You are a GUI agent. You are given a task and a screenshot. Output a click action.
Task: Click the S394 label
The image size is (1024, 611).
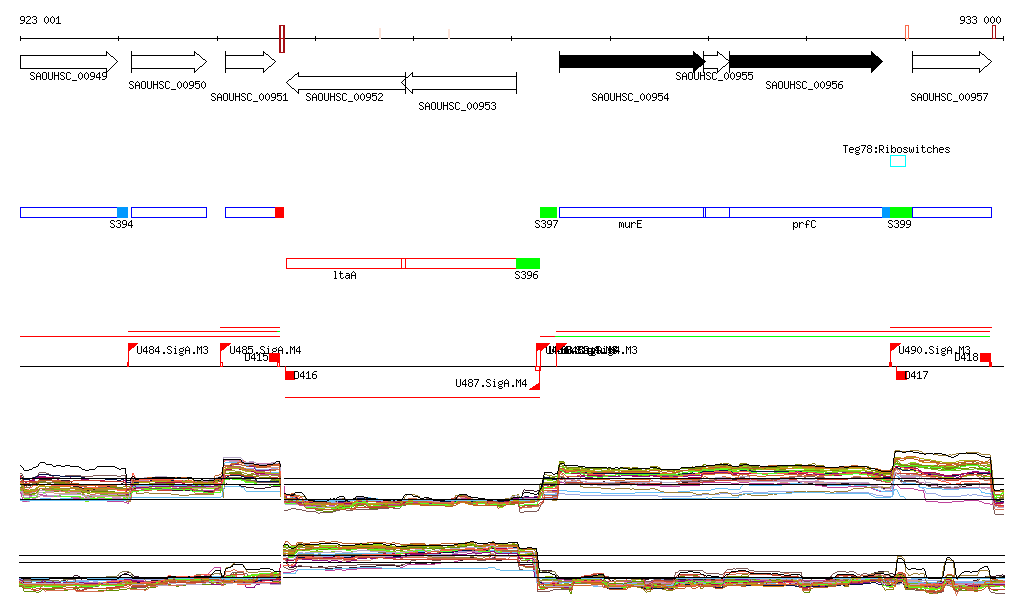point(121,224)
